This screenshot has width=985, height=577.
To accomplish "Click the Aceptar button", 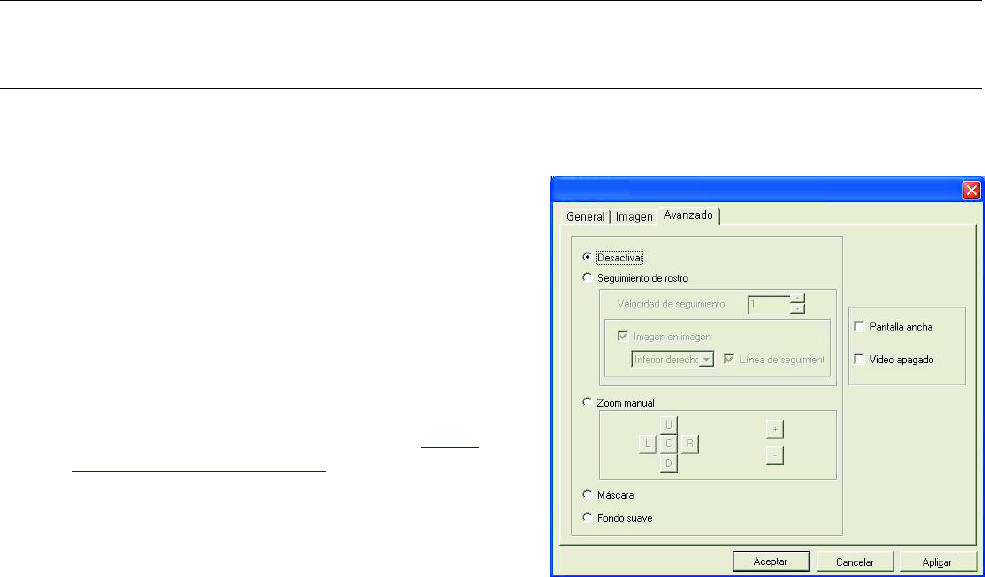I will coord(772,561).
